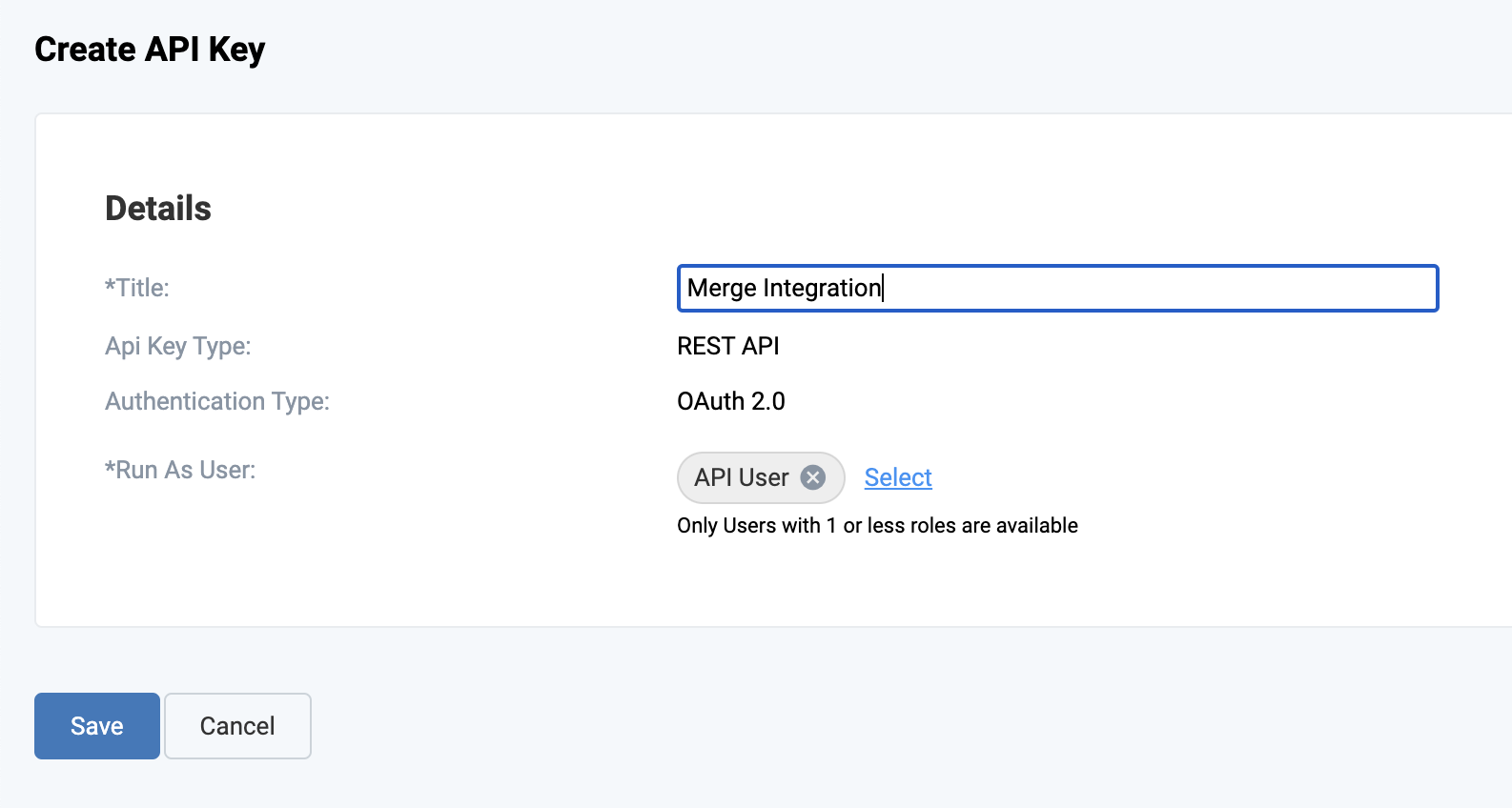This screenshot has width=1512, height=808.
Task: Click the roles availability hint text
Action: [877, 526]
